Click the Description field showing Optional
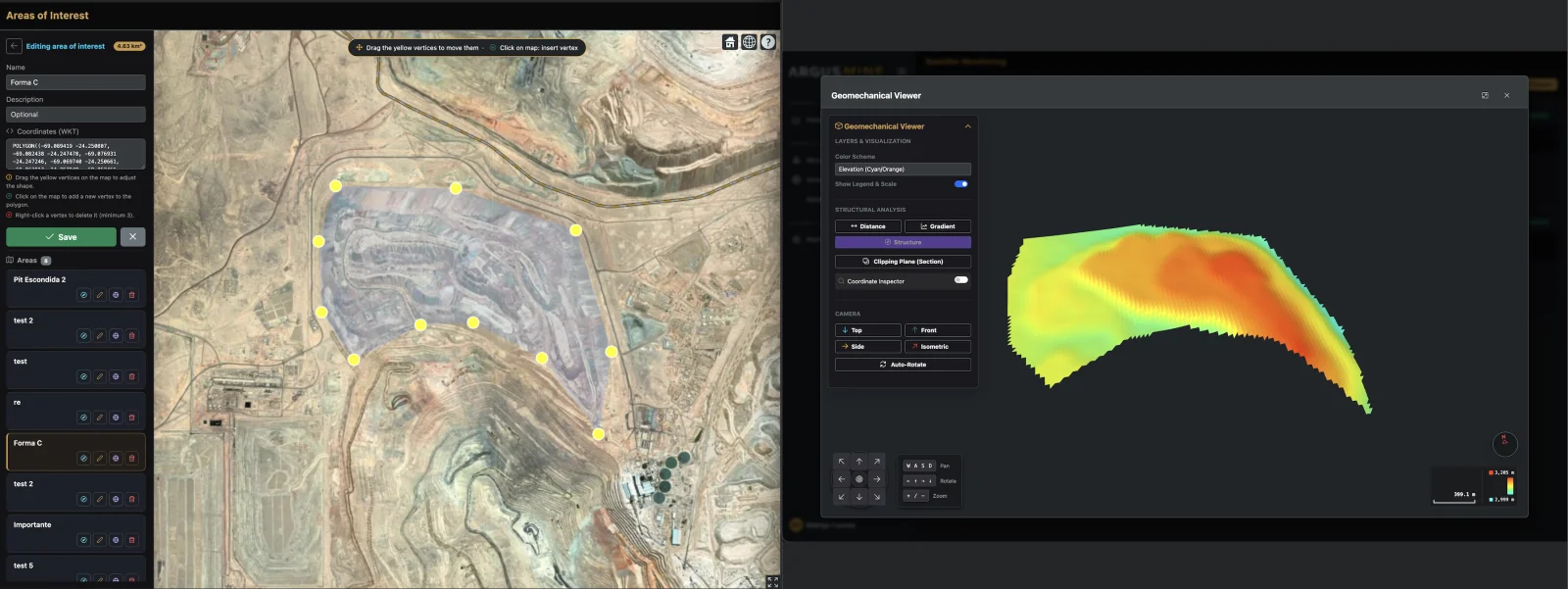The image size is (1568, 589). (75, 115)
